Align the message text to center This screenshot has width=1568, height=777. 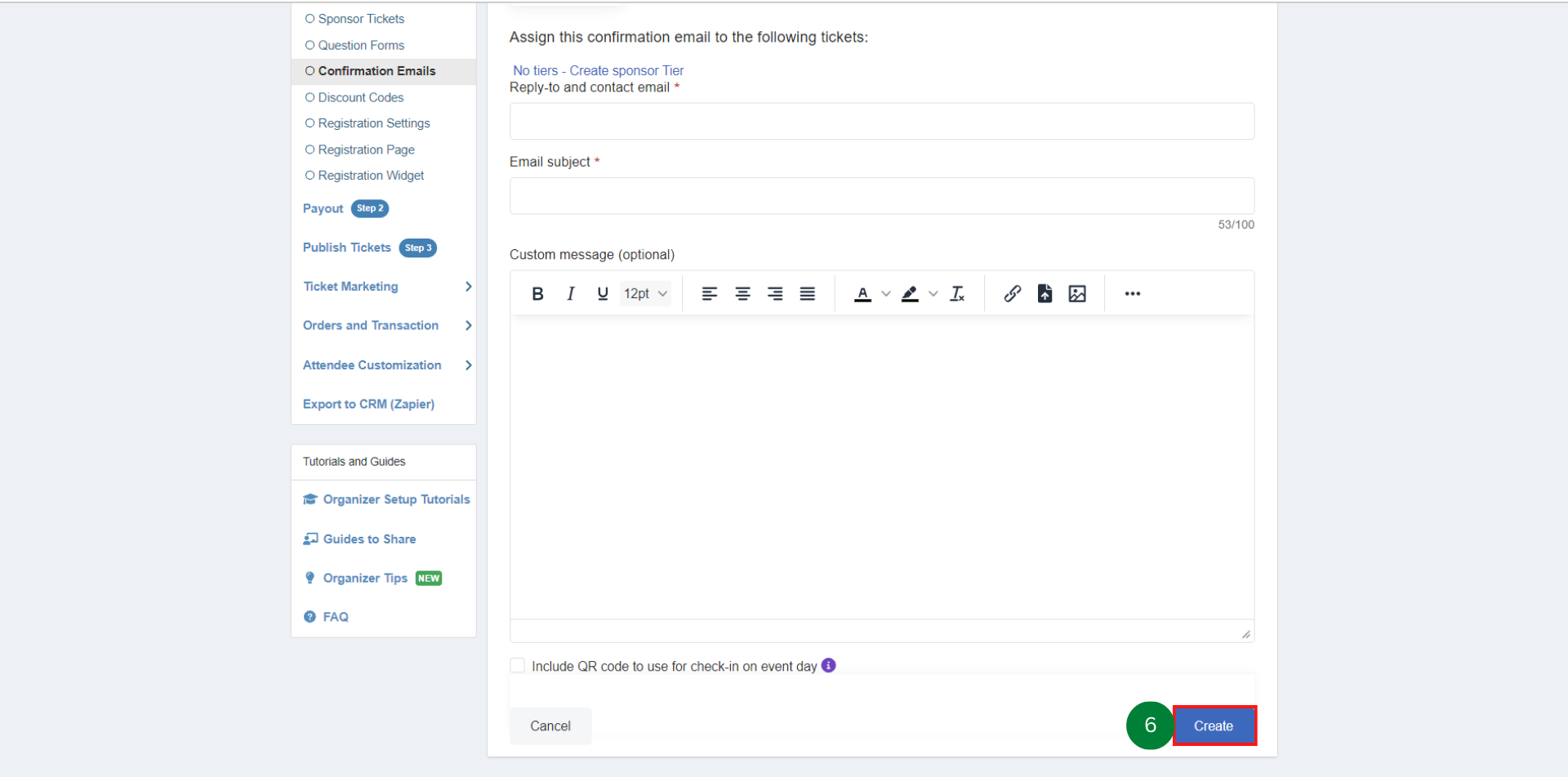click(x=742, y=293)
